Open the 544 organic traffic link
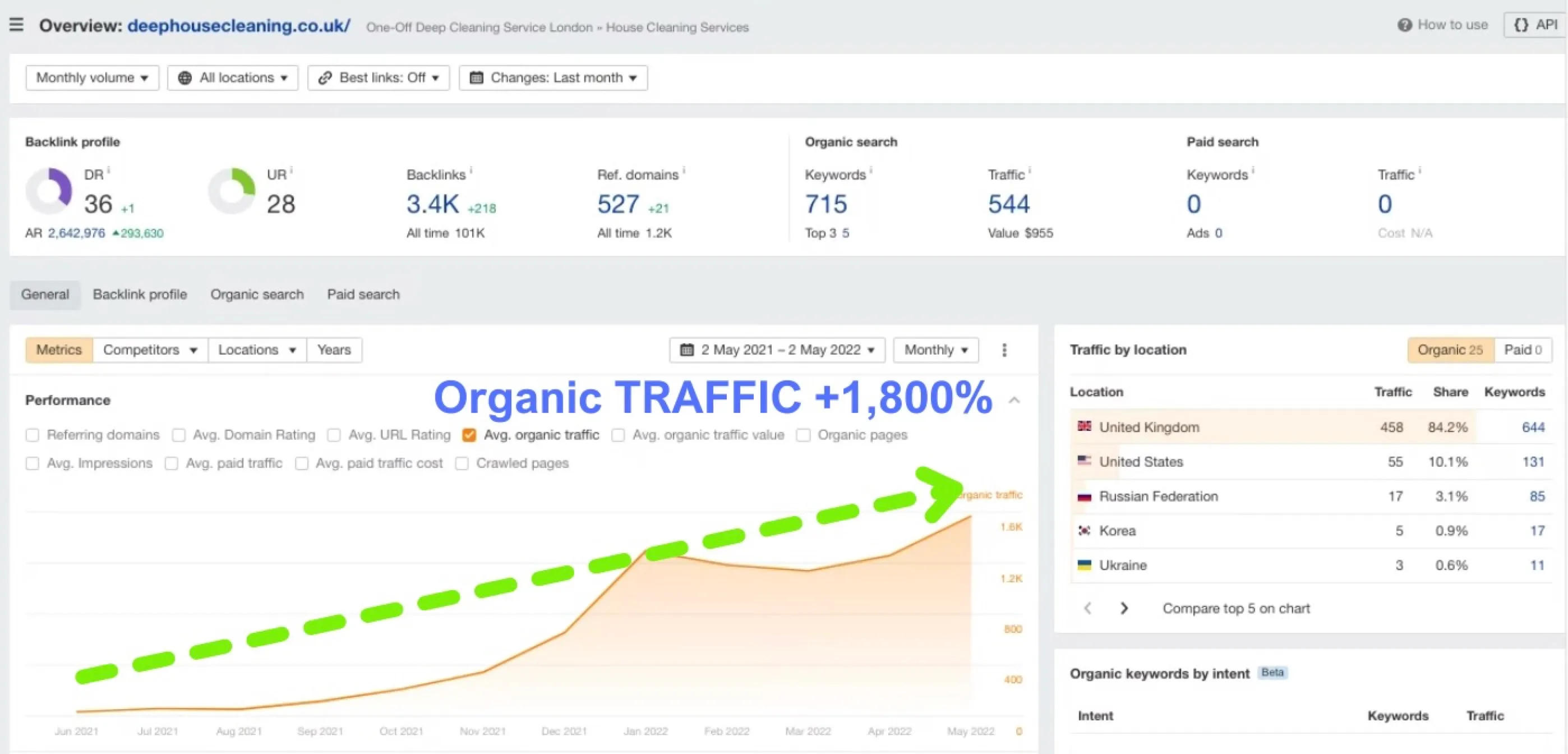Image resolution: width=1568 pixels, height=754 pixels. [x=1009, y=204]
